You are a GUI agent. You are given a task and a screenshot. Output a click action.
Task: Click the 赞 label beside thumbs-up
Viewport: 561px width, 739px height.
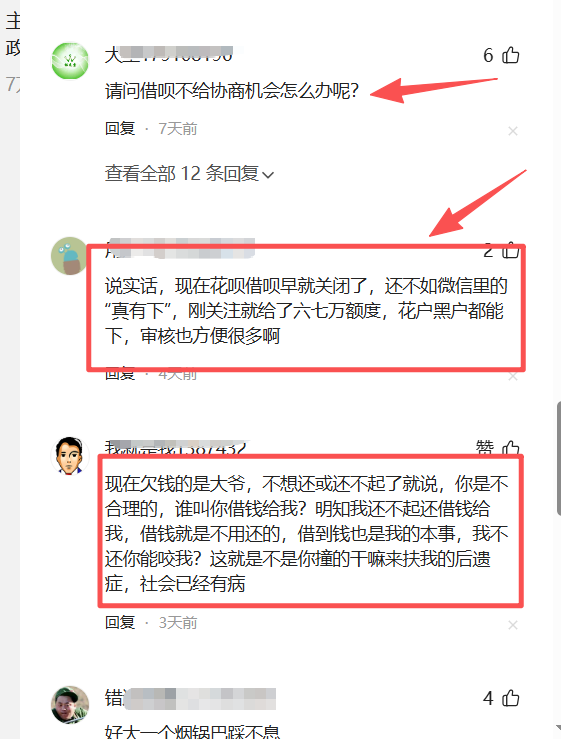tap(485, 448)
